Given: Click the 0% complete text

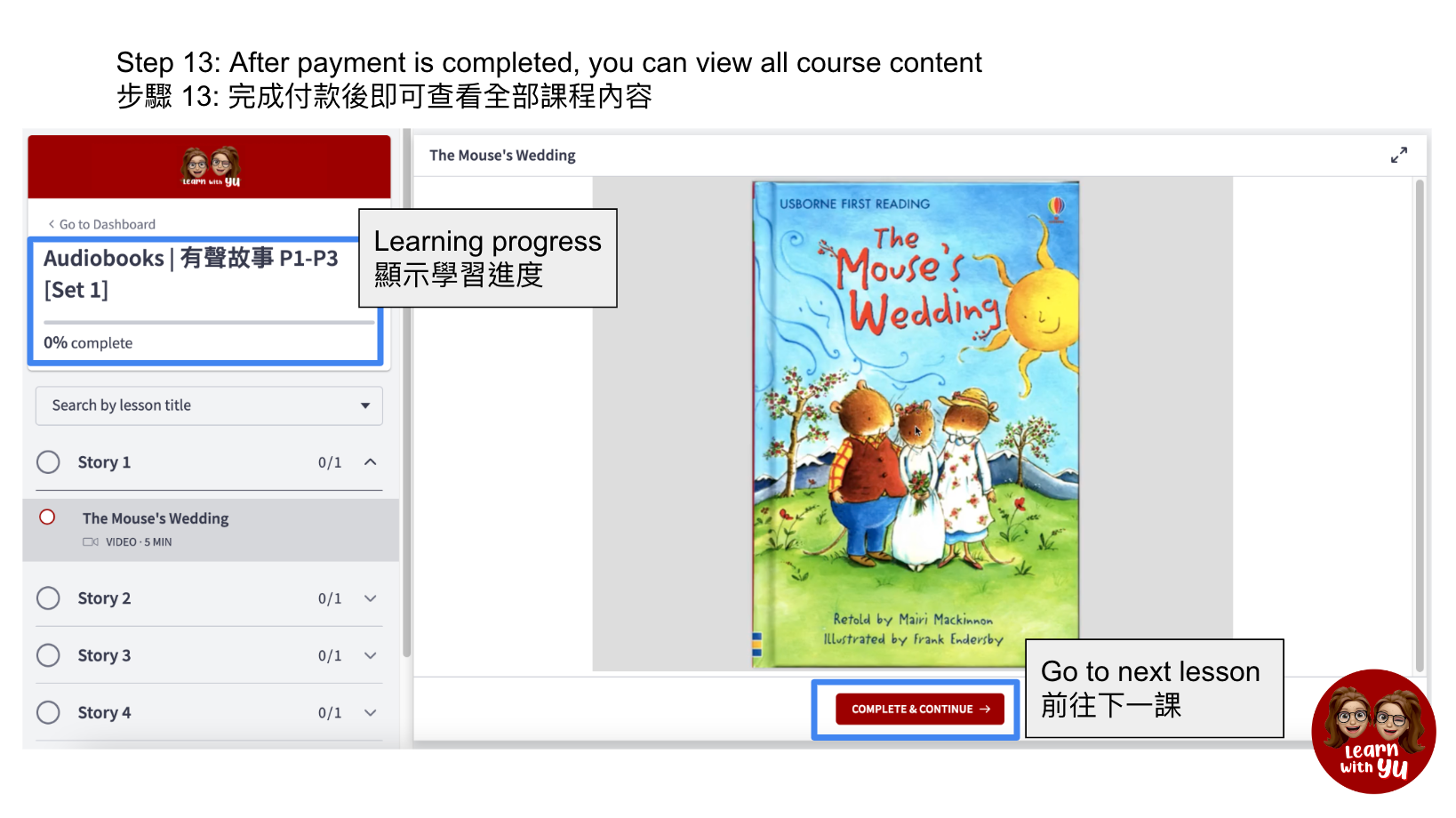Looking at the screenshot, I should (x=88, y=343).
